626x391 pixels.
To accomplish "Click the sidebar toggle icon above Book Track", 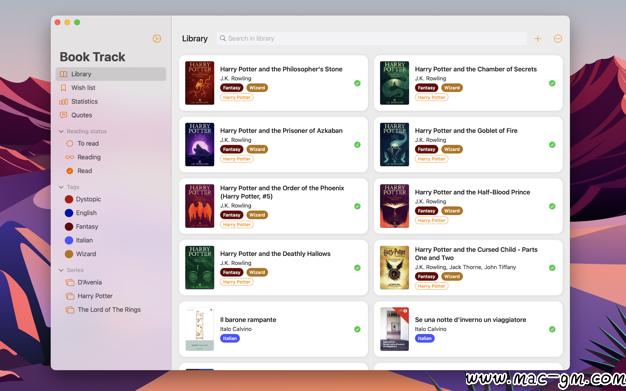I will click(x=156, y=38).
